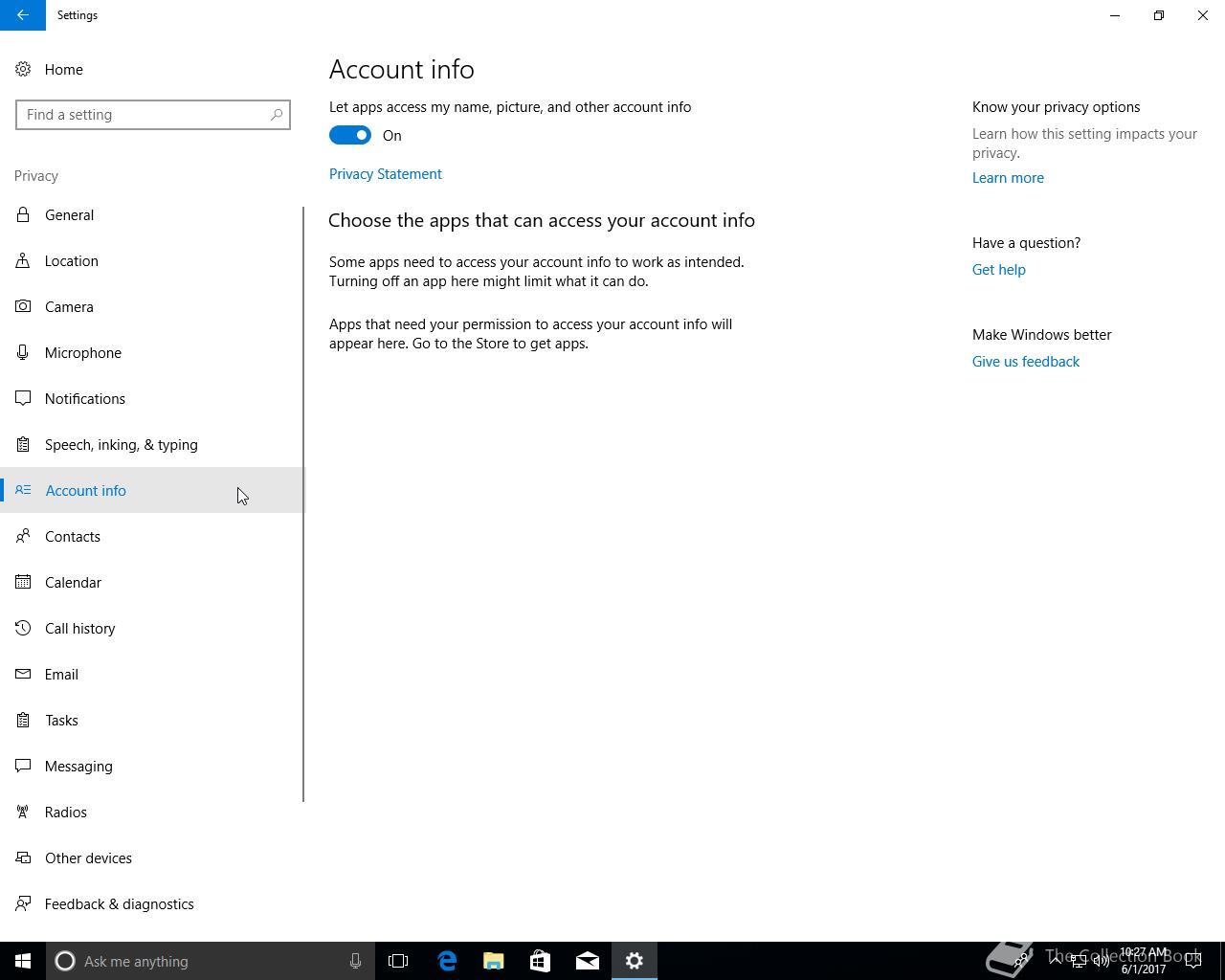Click the Camera icon in sidebar
This screenshot has height=980, width=1225.
(x=23, y=307)
